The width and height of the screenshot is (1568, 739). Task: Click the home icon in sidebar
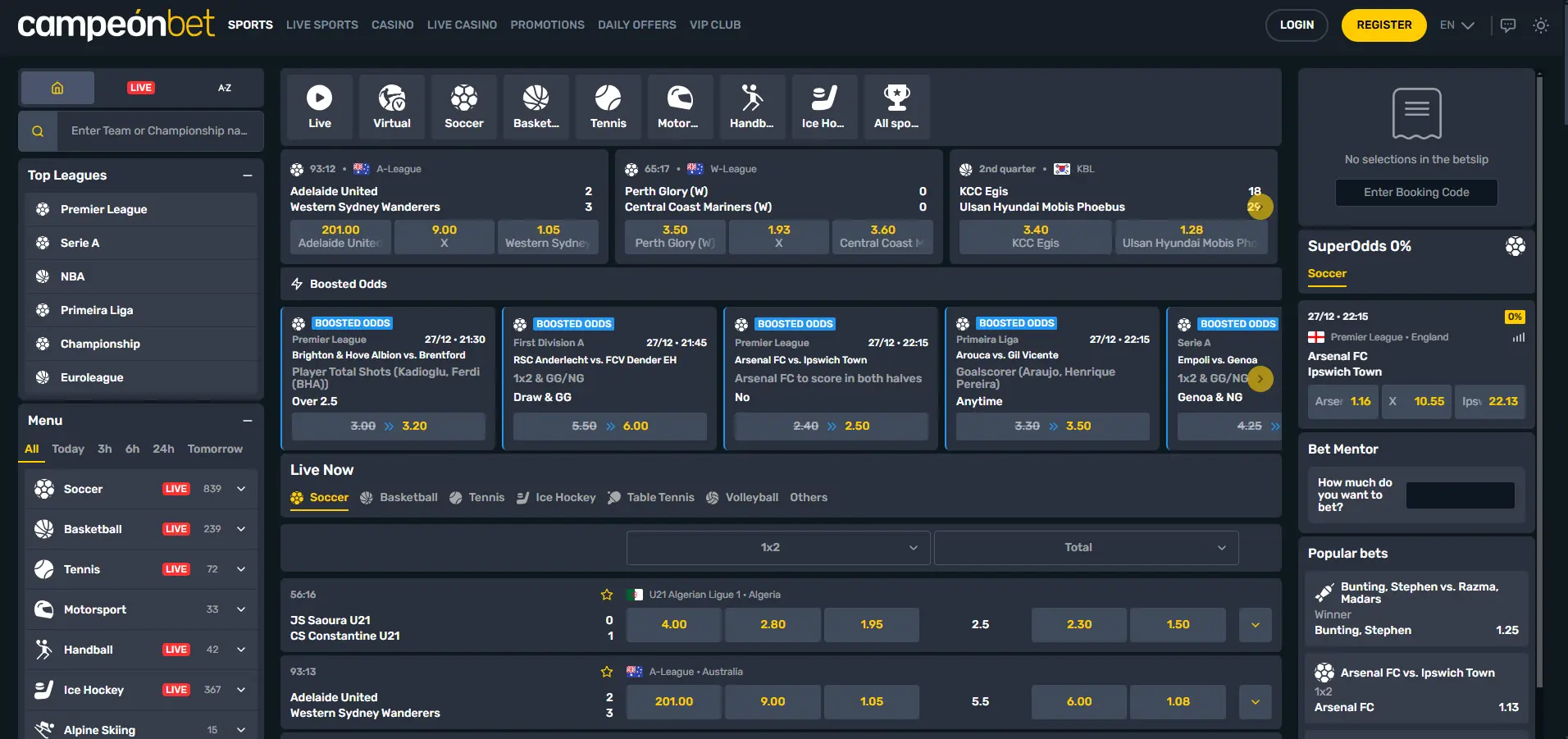[57, 88]
